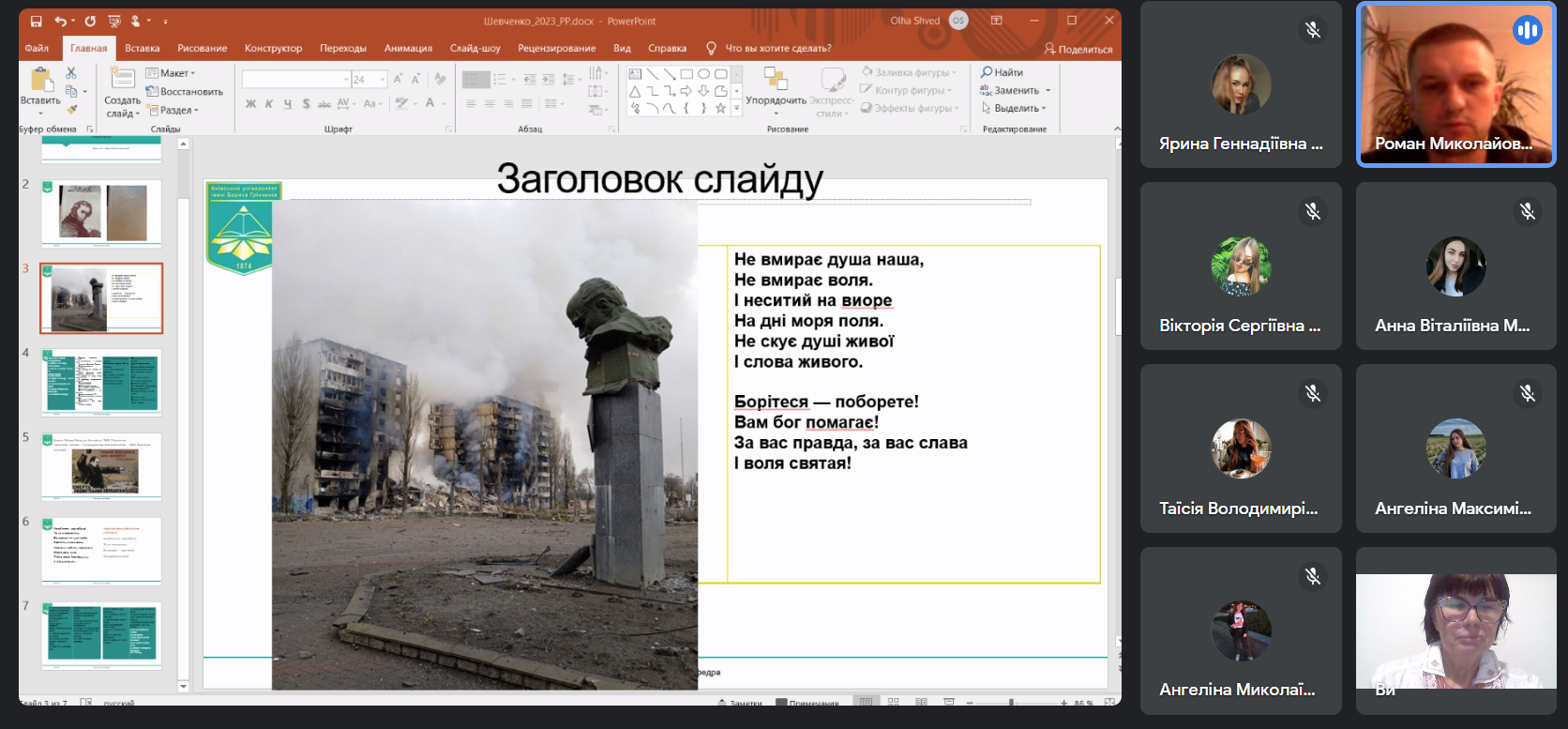Click the Упорядочить arrange icon

[776, 80]
